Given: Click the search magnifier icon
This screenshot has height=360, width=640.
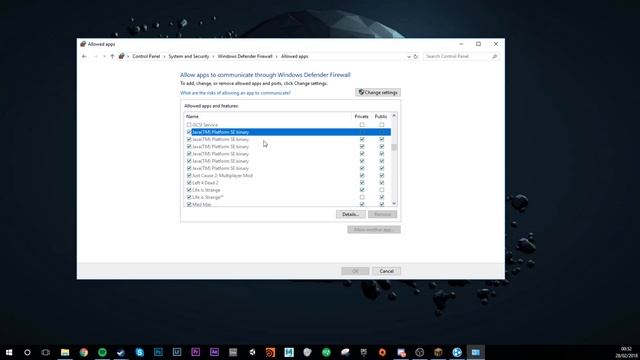Looking at the screenshot, I should point(494,56).
